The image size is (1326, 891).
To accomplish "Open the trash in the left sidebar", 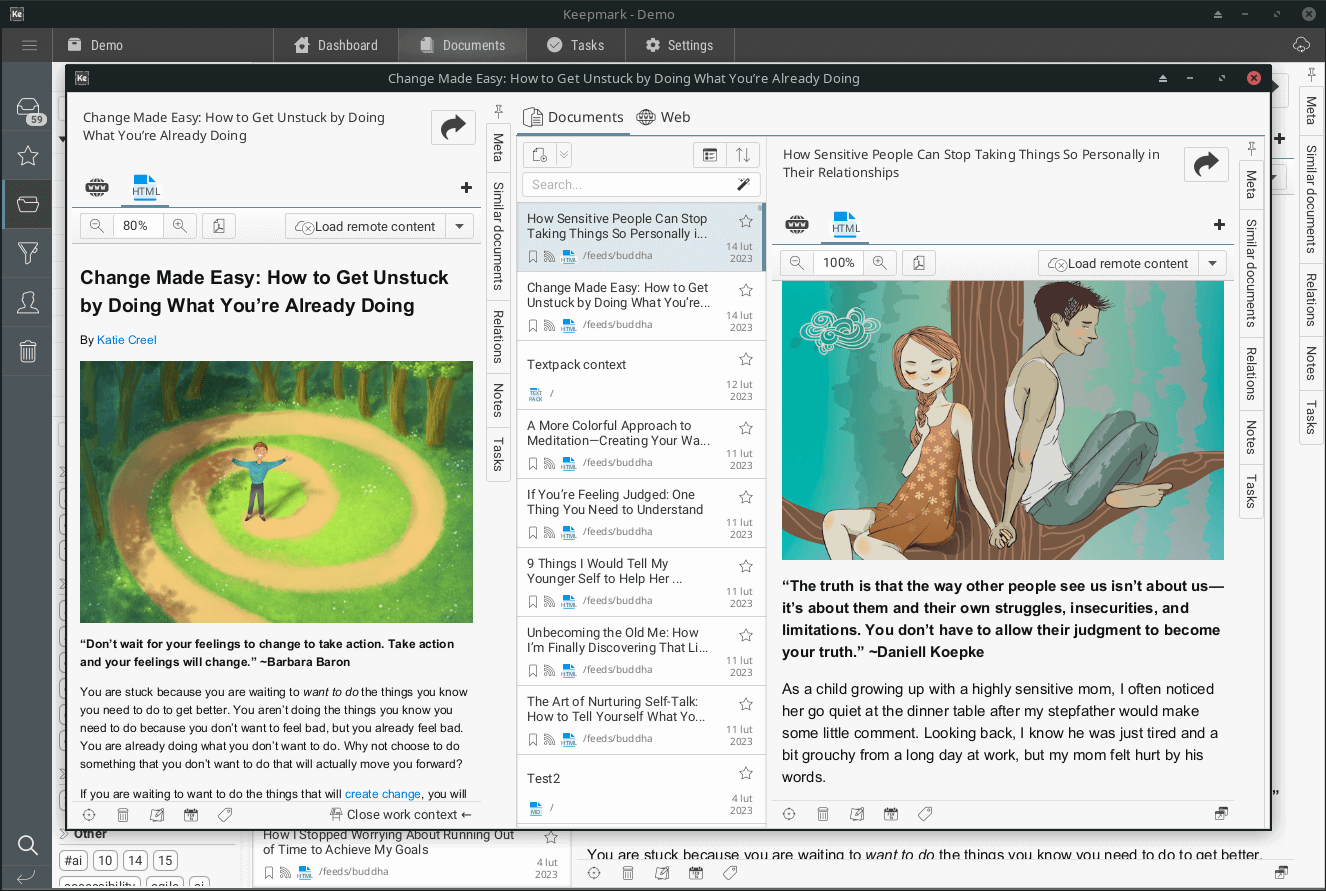I will point(28,351).
